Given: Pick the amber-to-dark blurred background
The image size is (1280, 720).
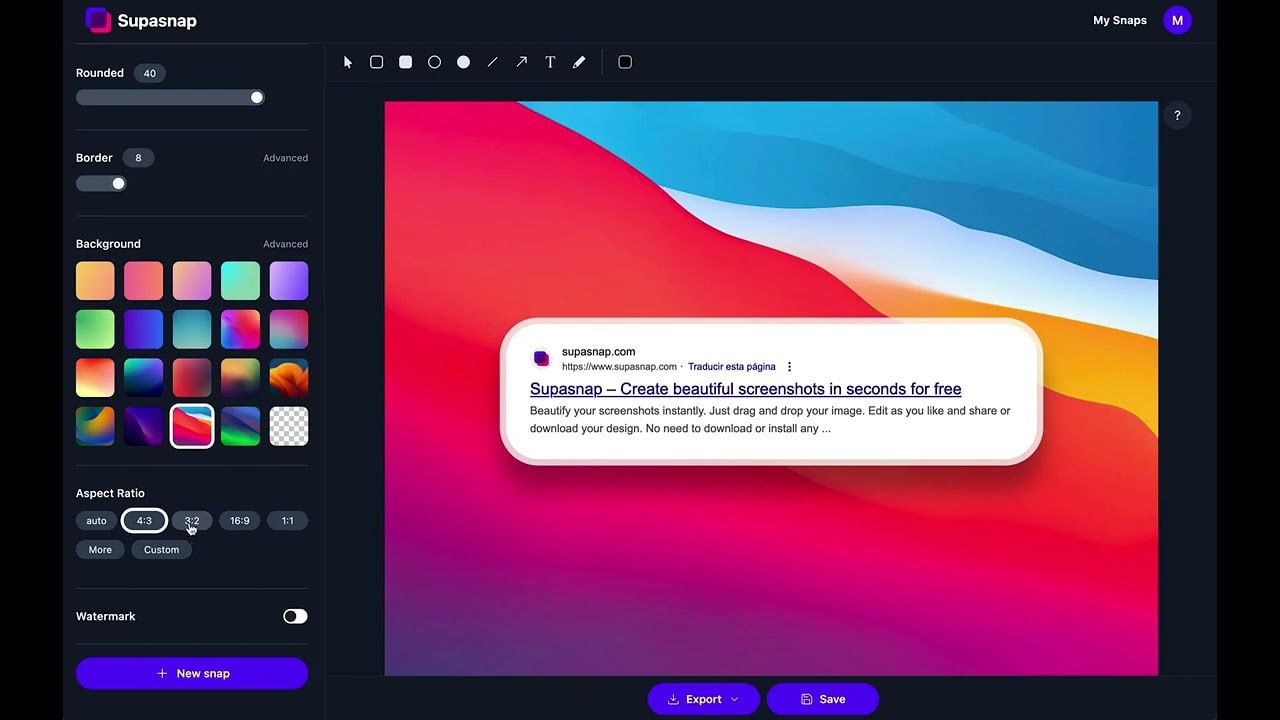Looking at the screenshot, I should coord(240,378).
